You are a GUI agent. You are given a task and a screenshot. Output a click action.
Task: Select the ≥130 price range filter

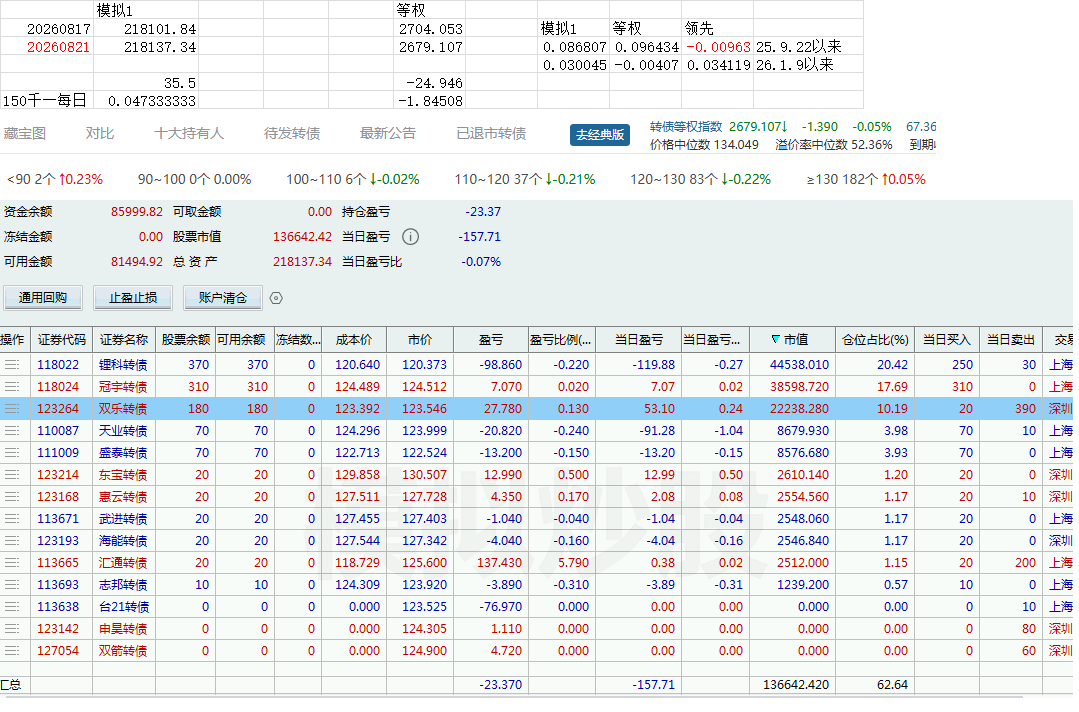click(x=866, y=180)
